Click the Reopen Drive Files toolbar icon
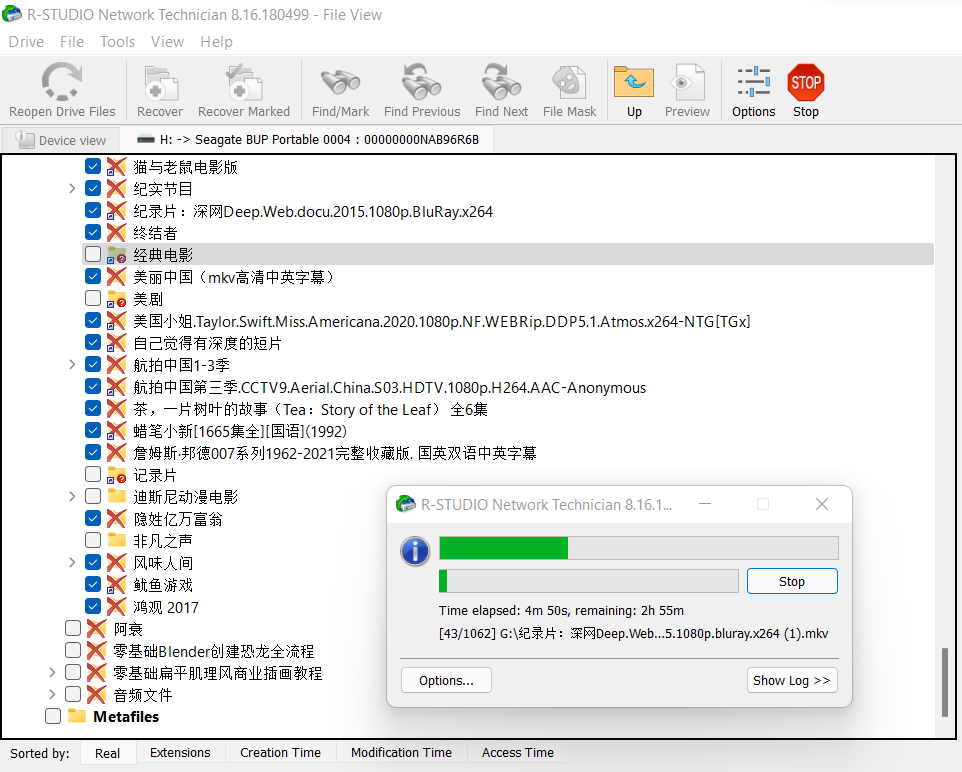 point(62,82)
